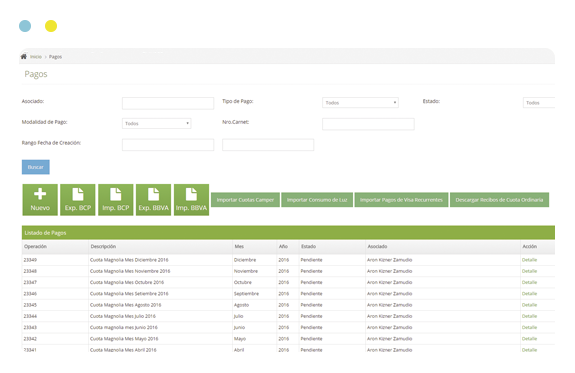Focus the Nro.Carnet input field

tap(368, 124)
